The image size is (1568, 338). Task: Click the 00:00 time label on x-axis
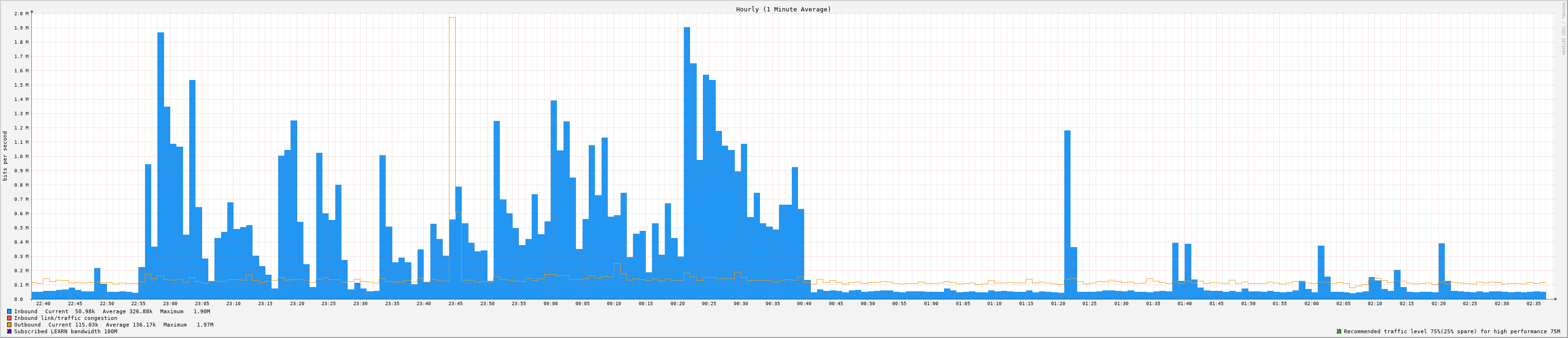tap(550, 303)
